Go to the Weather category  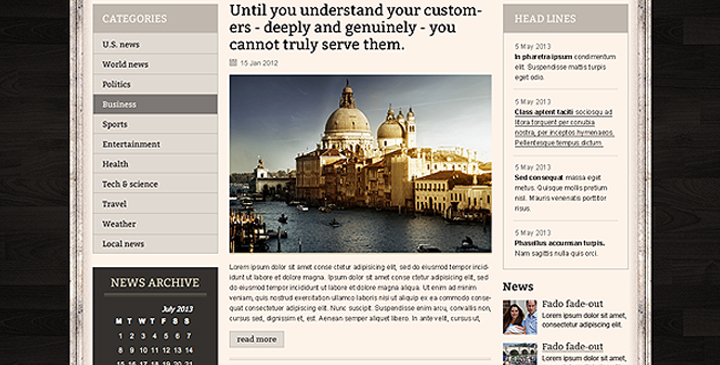click(155, 224)
